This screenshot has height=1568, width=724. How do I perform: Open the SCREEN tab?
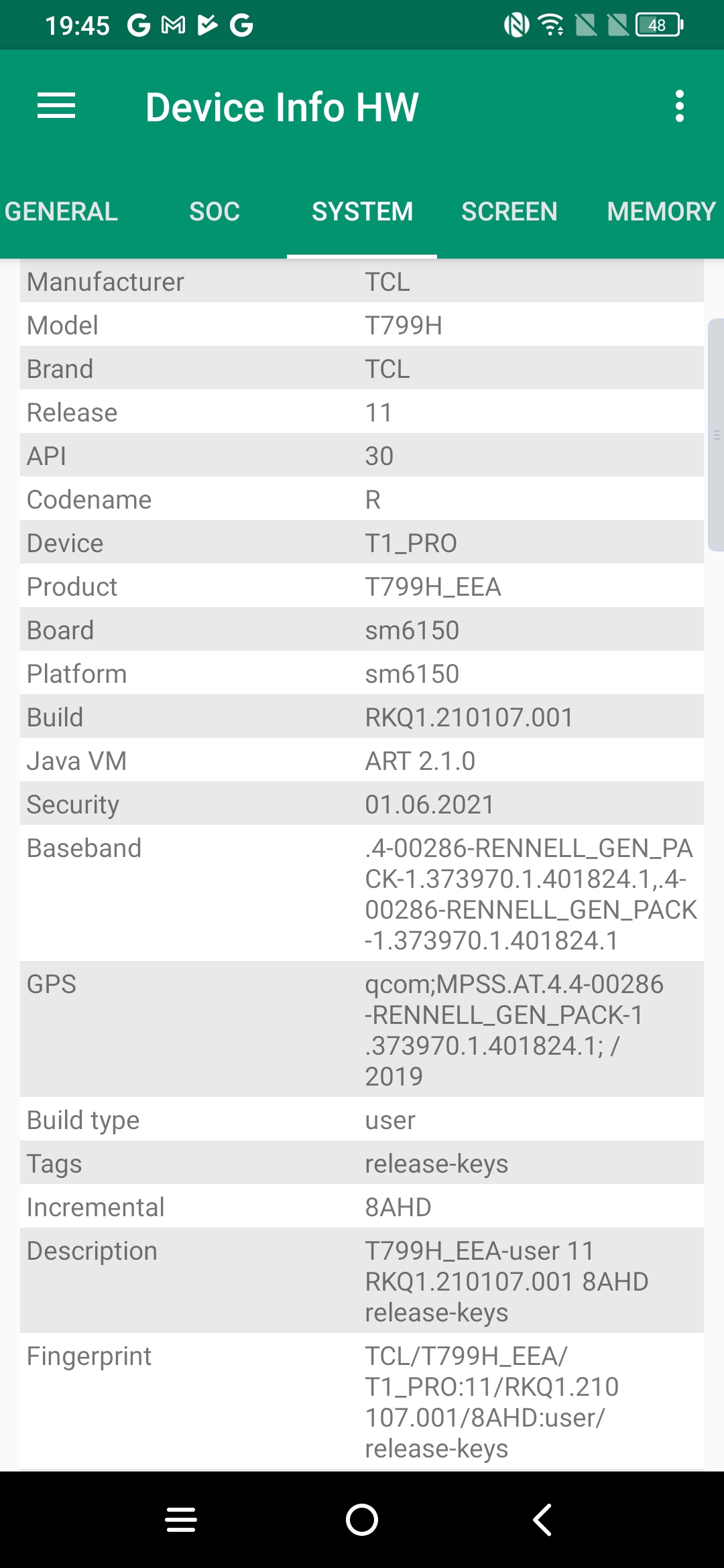point(509,212)
